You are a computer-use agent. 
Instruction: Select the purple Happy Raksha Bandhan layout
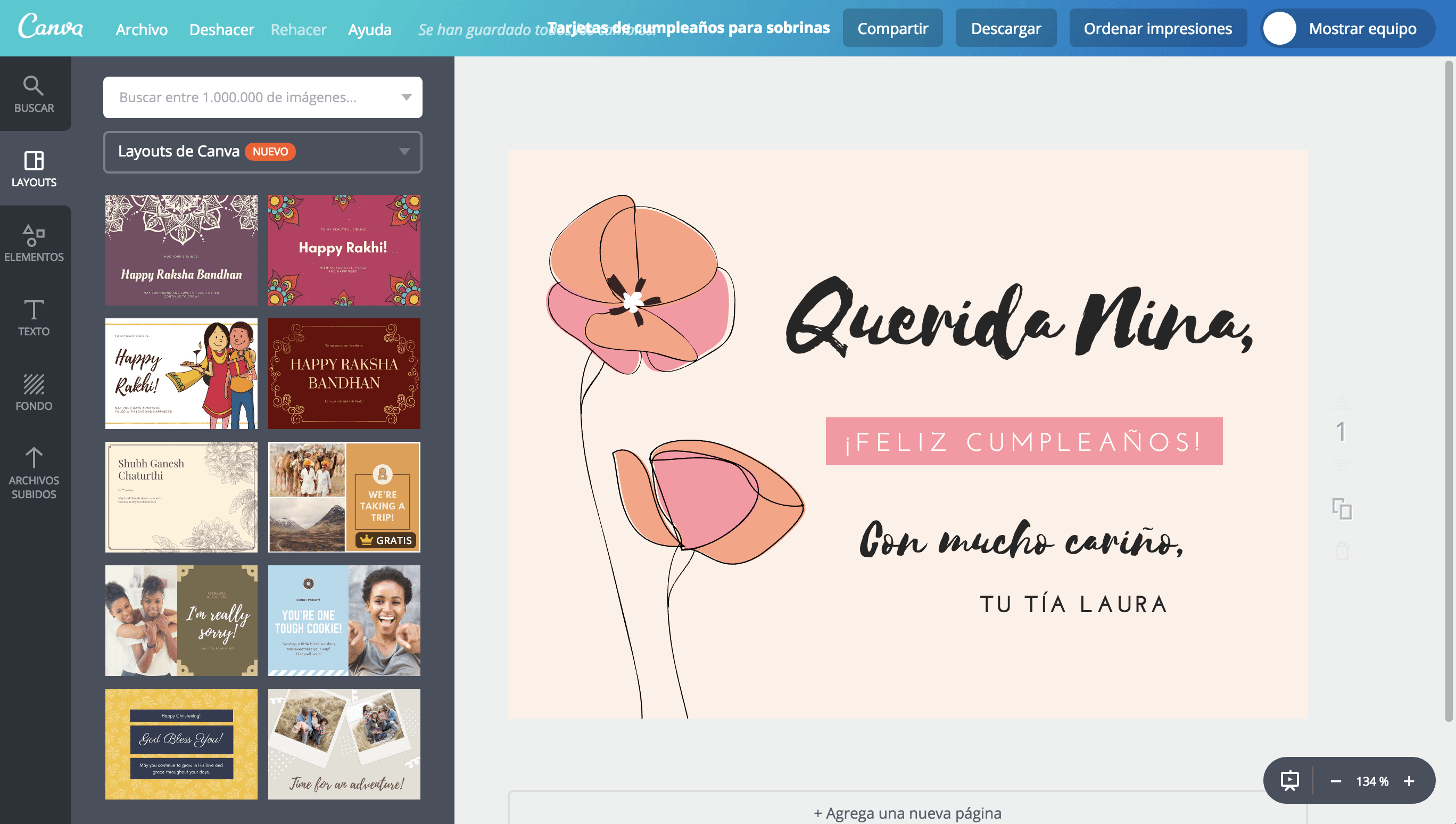(x=181, y=250)
